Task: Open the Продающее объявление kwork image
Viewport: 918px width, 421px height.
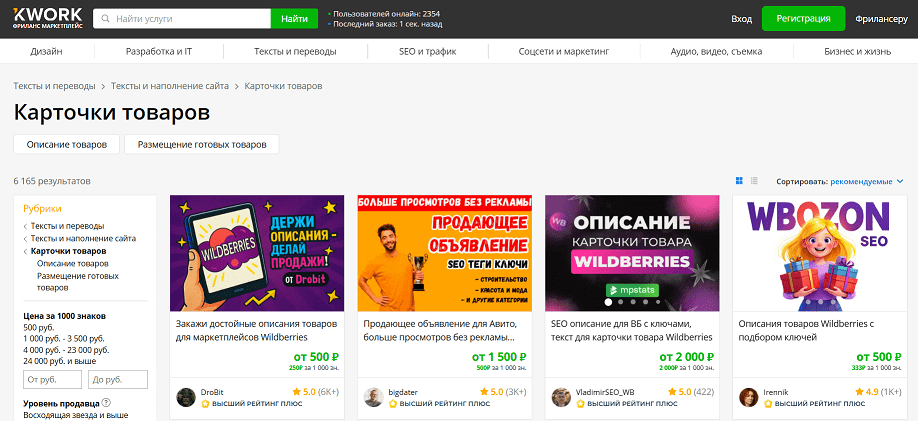Action: [x=445, y=253]
